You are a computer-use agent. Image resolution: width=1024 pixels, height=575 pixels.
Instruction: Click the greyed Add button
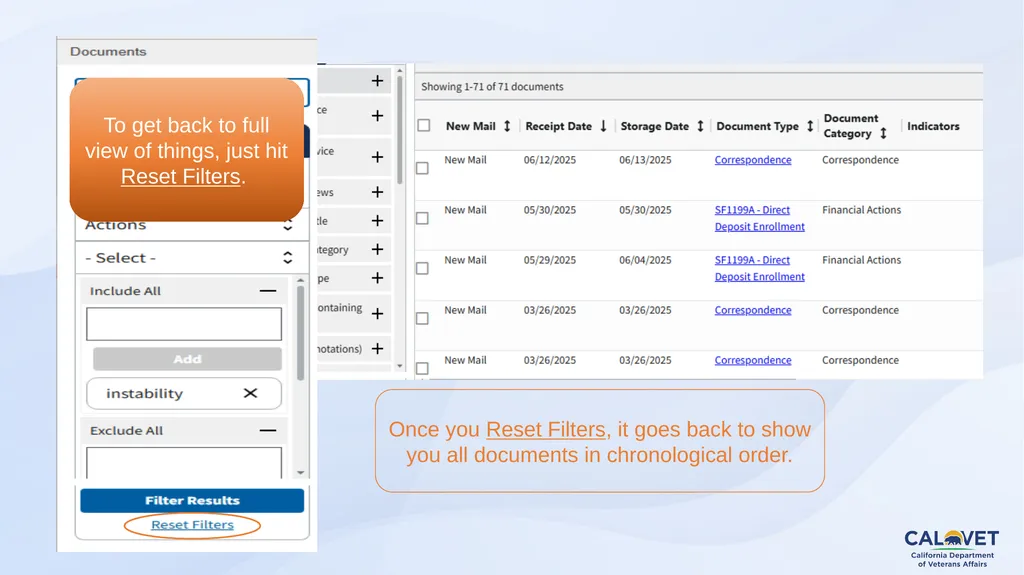(187, 359)
